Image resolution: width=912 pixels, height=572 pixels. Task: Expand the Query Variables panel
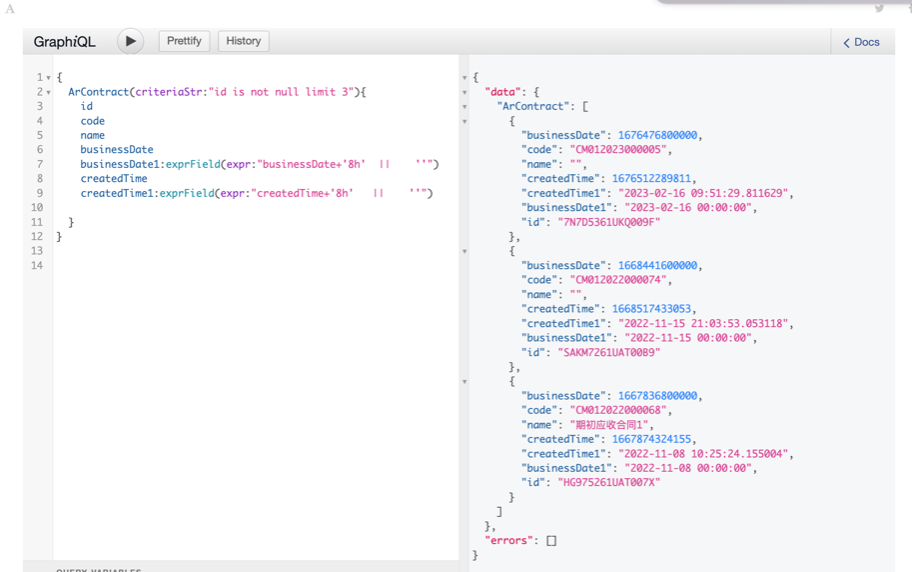[98, 569]
